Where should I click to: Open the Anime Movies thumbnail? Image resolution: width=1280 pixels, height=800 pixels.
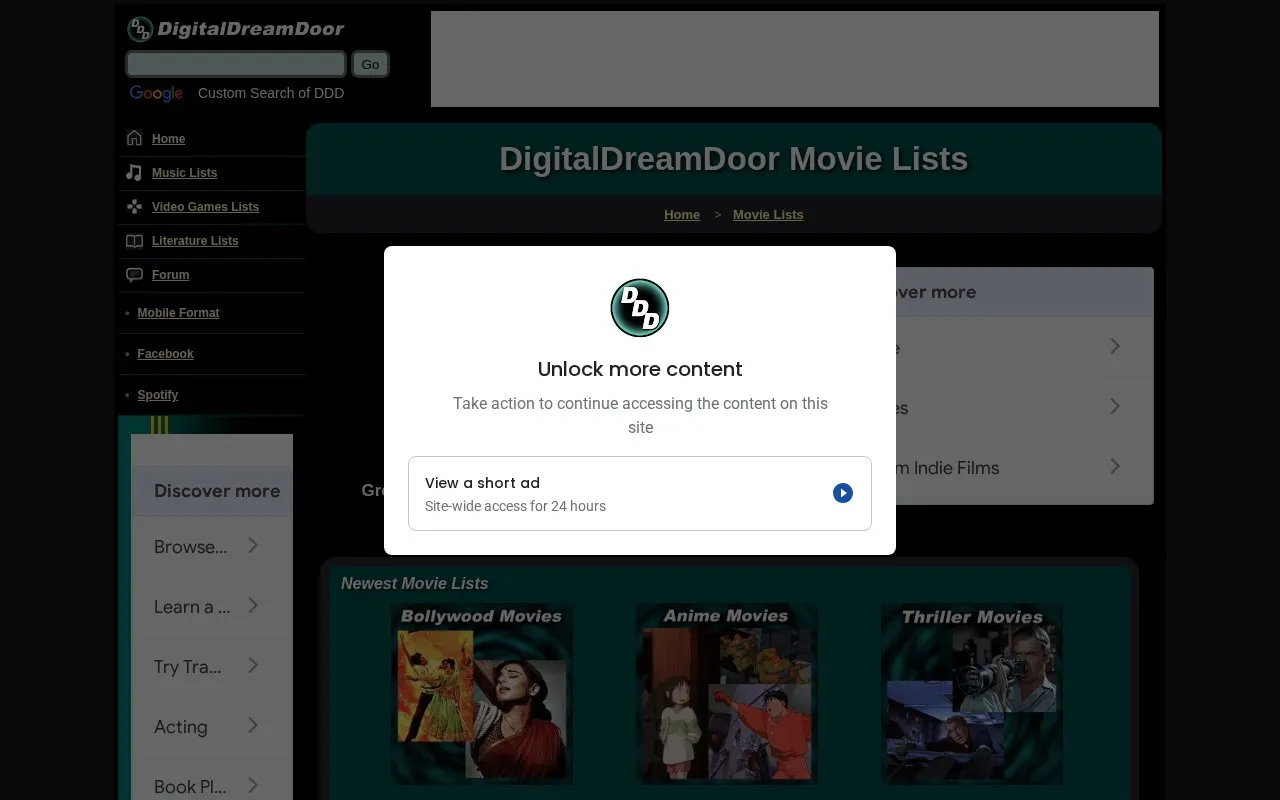click(727, 694)
